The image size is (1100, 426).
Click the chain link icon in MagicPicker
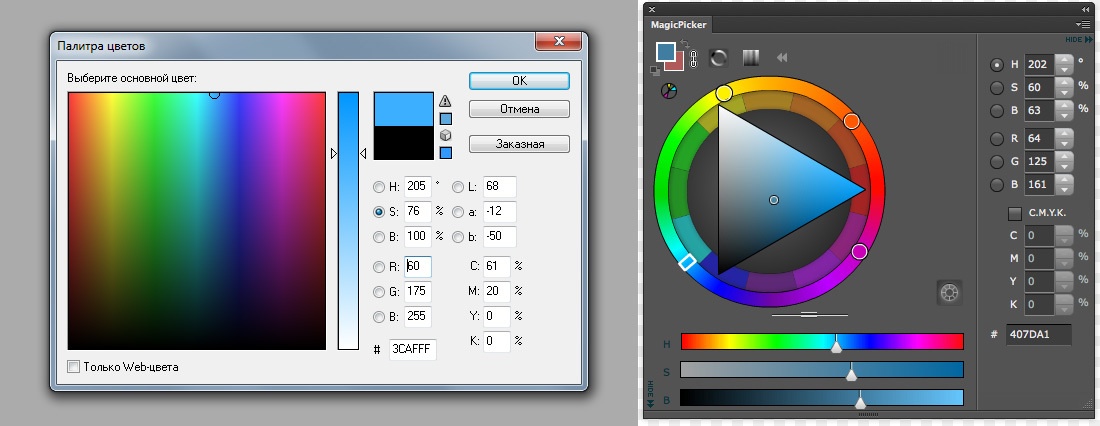point(694,59)
